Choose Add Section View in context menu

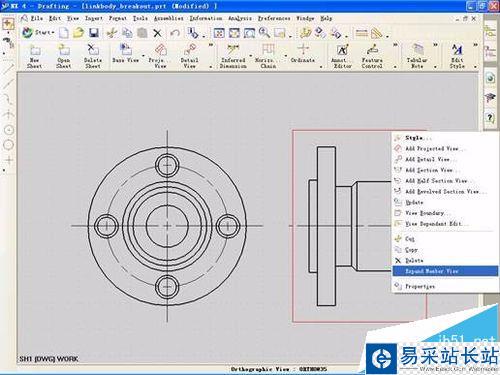(x=445, y=170)
